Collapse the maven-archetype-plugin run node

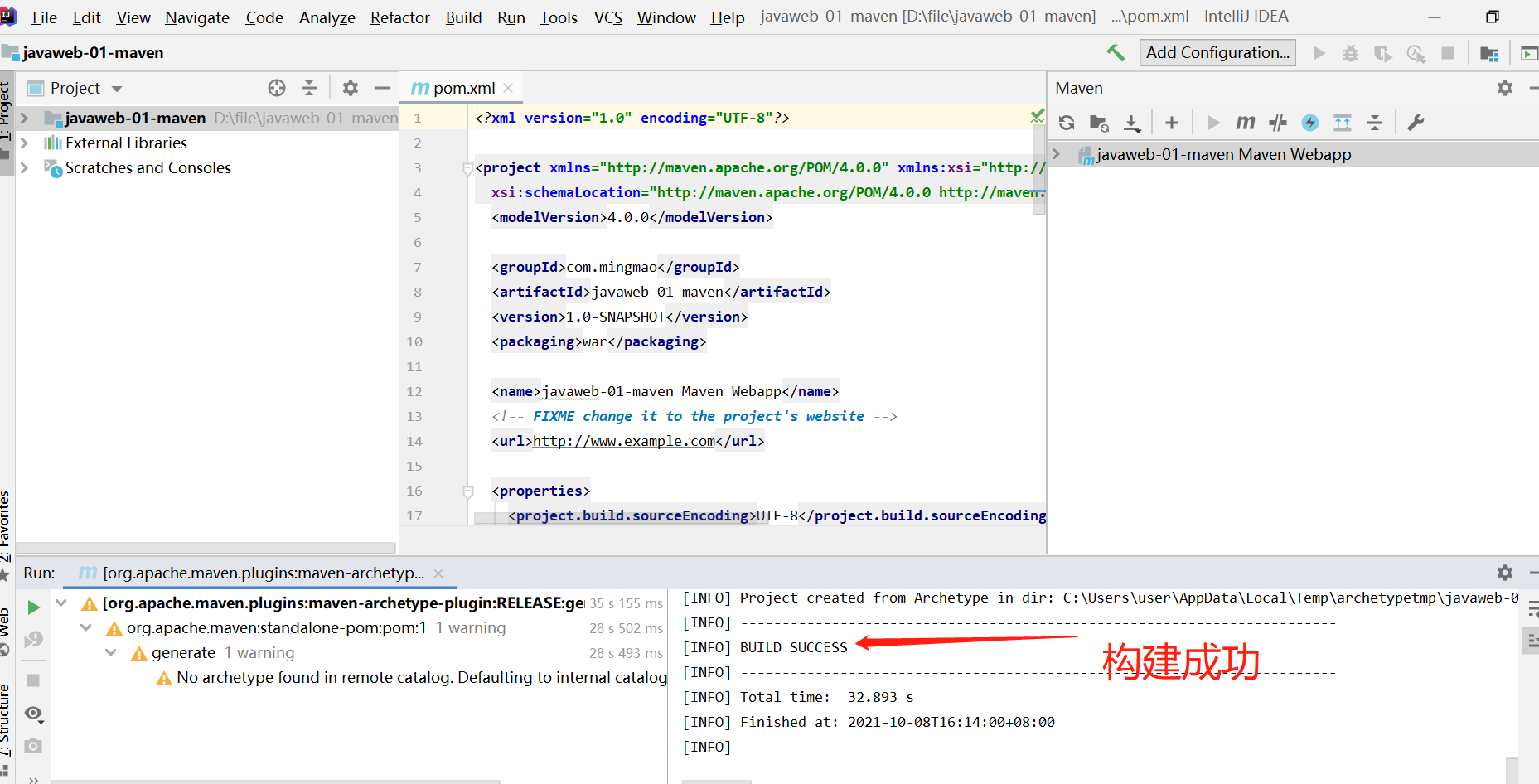point(61,603)
